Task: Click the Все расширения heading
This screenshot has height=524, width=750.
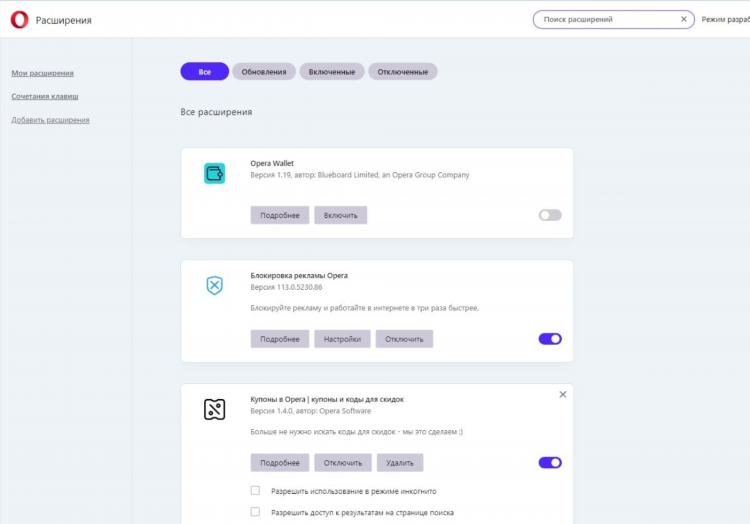Action: [x=216, y=112]
